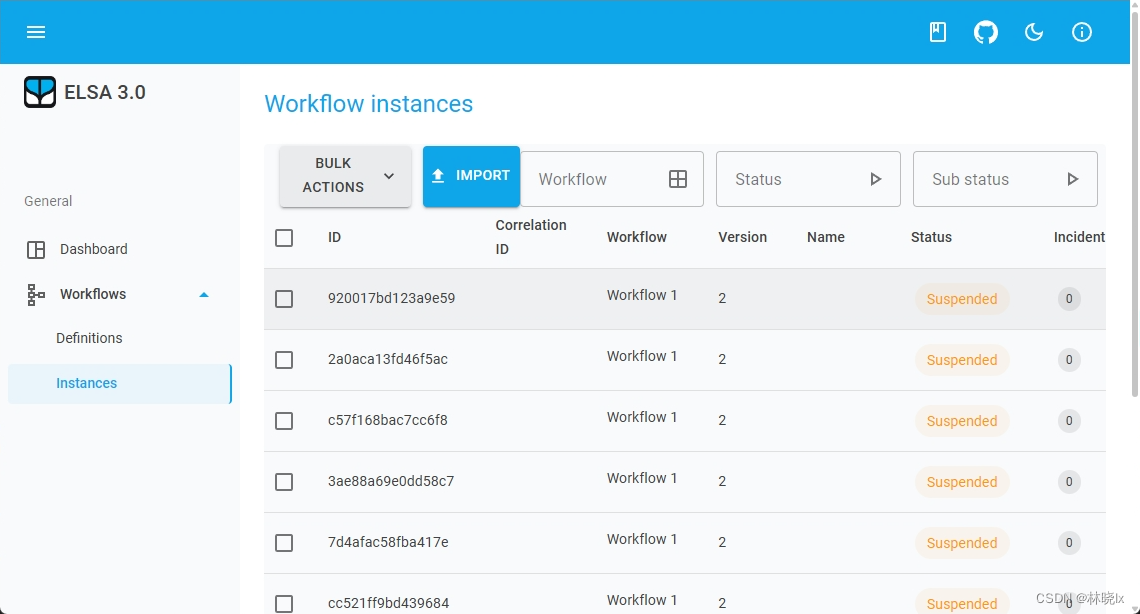
Task: Click the info about icon
Action: (1081, 32)
